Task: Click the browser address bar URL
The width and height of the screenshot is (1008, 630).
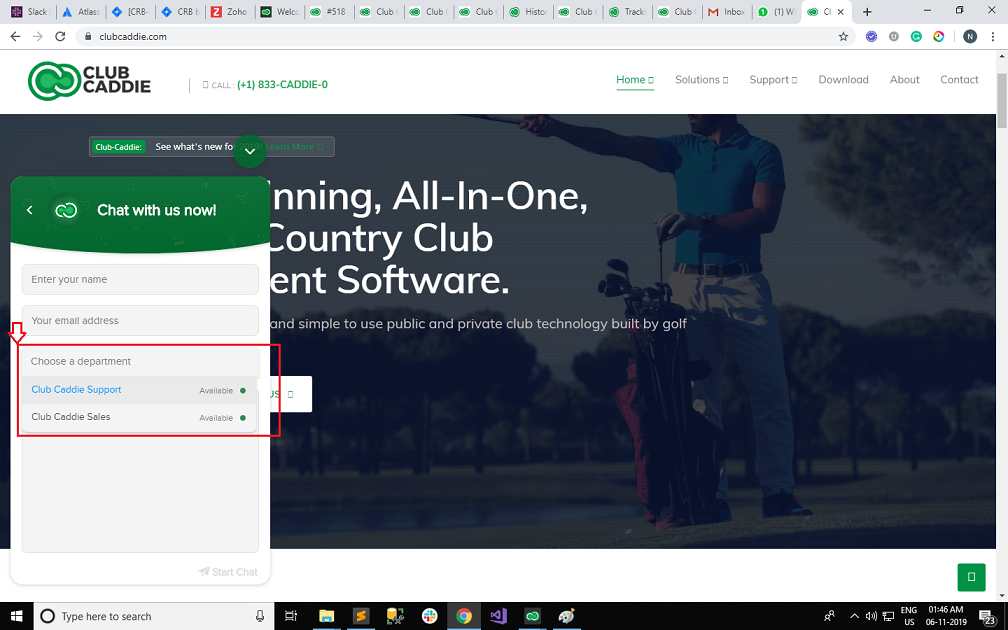Action: tap(133, 37)
